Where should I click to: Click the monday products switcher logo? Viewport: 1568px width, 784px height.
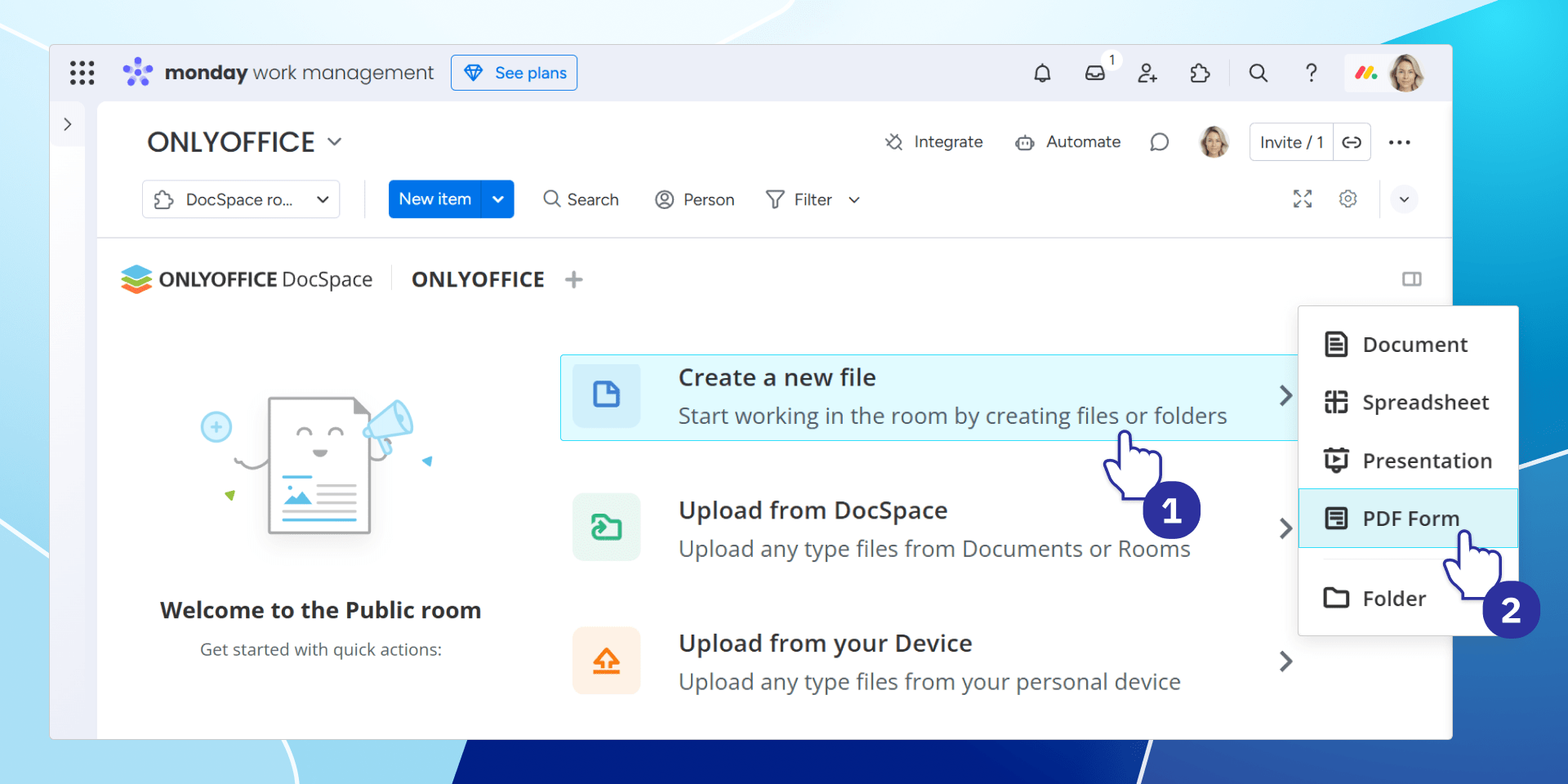pyautogui.click(x=1366, y=73)
